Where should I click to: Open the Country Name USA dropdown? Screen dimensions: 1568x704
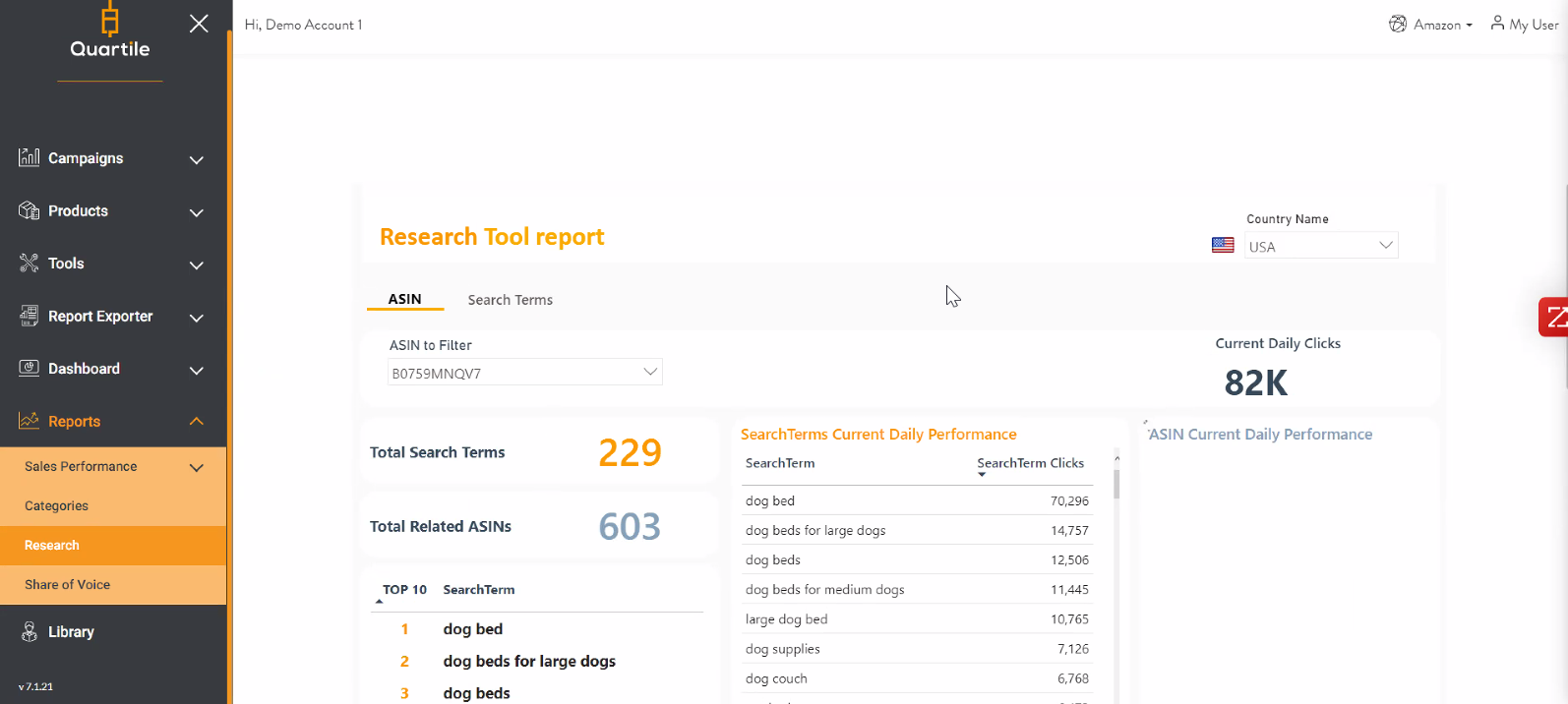pos(1321,246)
